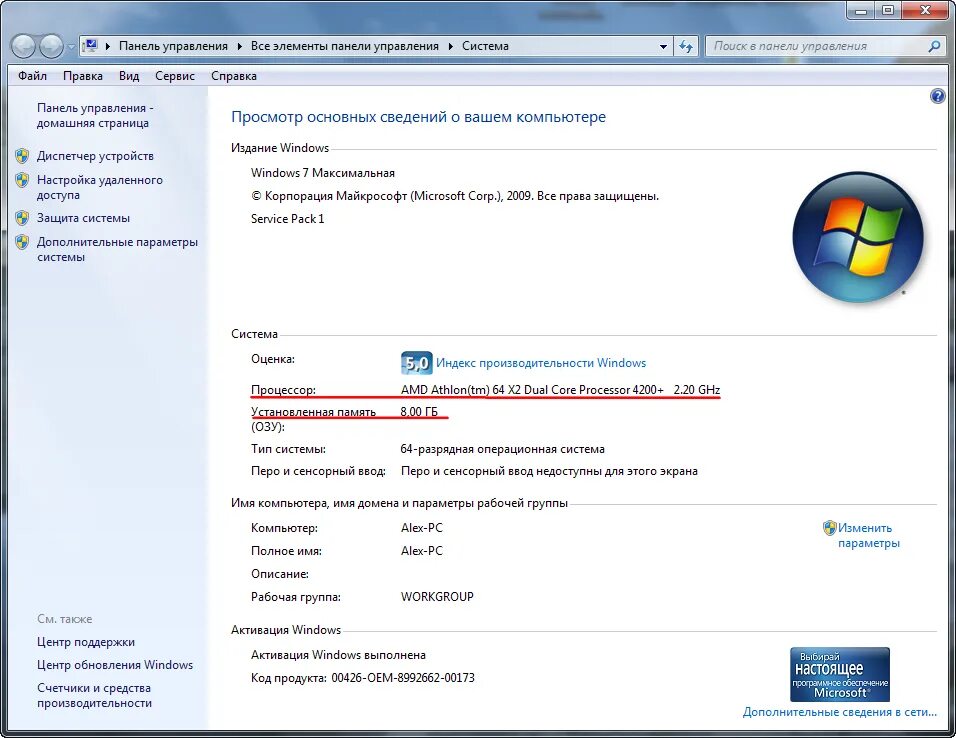
Task: Click the magnifier search icon
Action: [933, 46]
